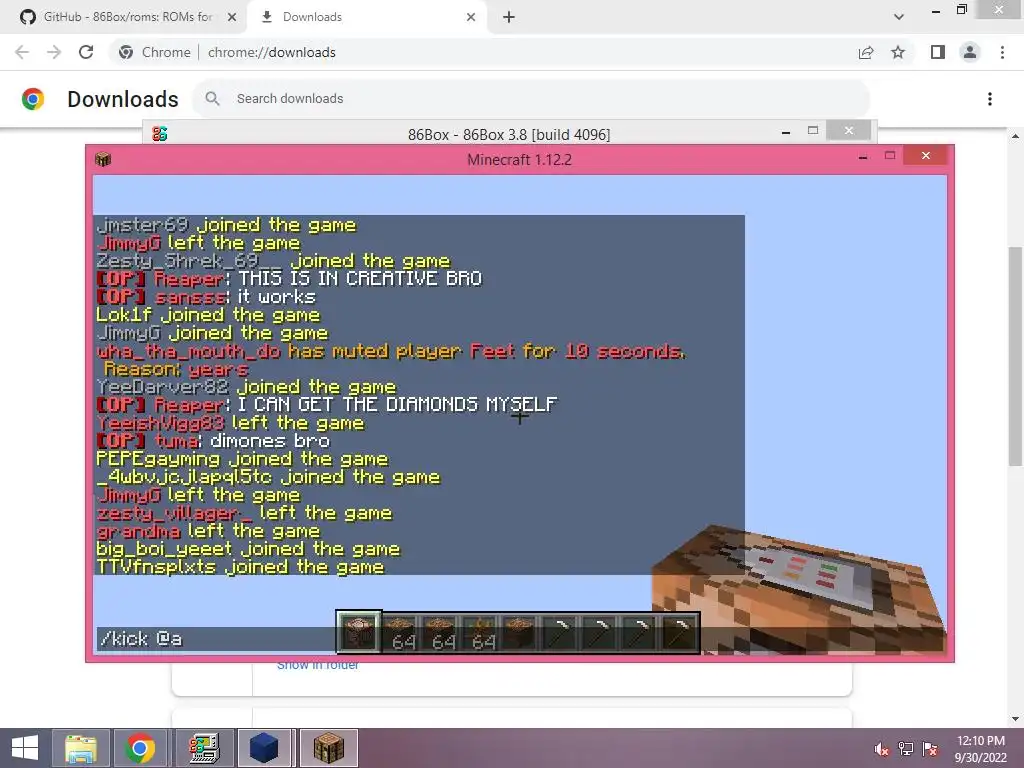Click 'big_boi_yeeet joined the game' line
The image size is (1024, 768).
(248, 549)
